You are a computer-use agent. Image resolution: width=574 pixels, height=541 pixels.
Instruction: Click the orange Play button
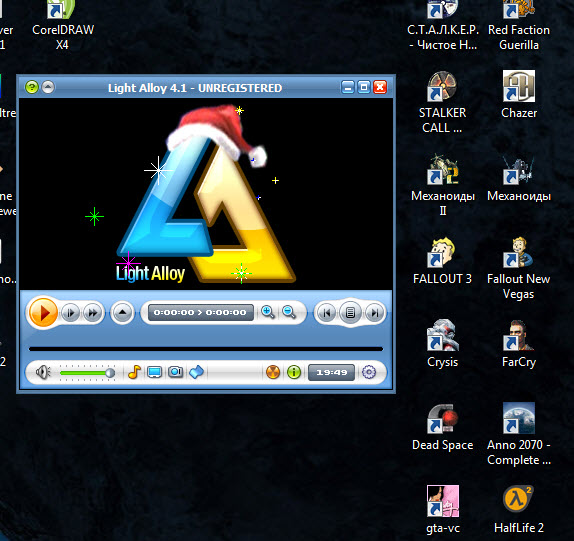point(43,313)
